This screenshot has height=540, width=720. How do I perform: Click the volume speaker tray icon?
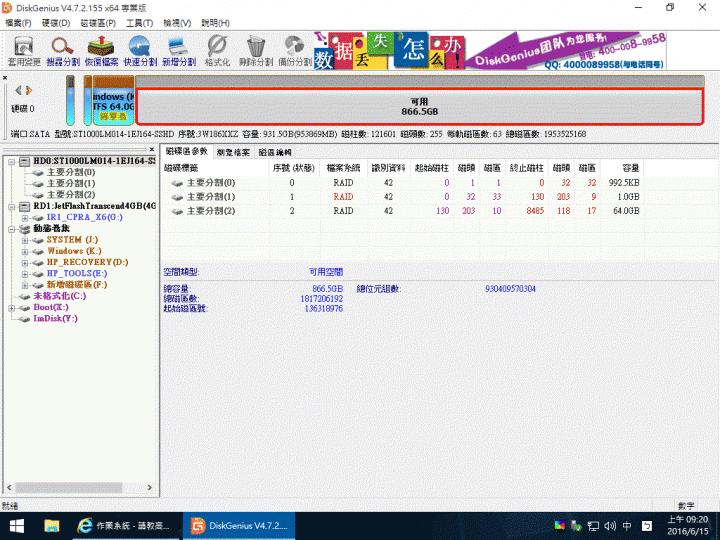click(610, 526)
